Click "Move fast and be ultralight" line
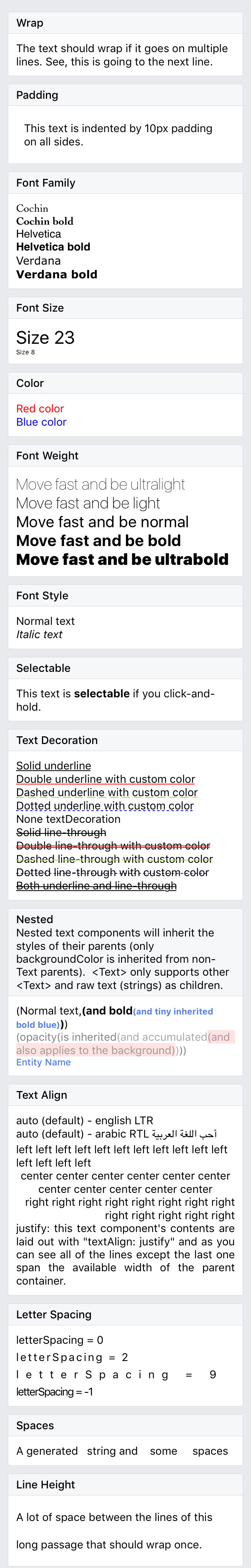 [x=100, y=485]
